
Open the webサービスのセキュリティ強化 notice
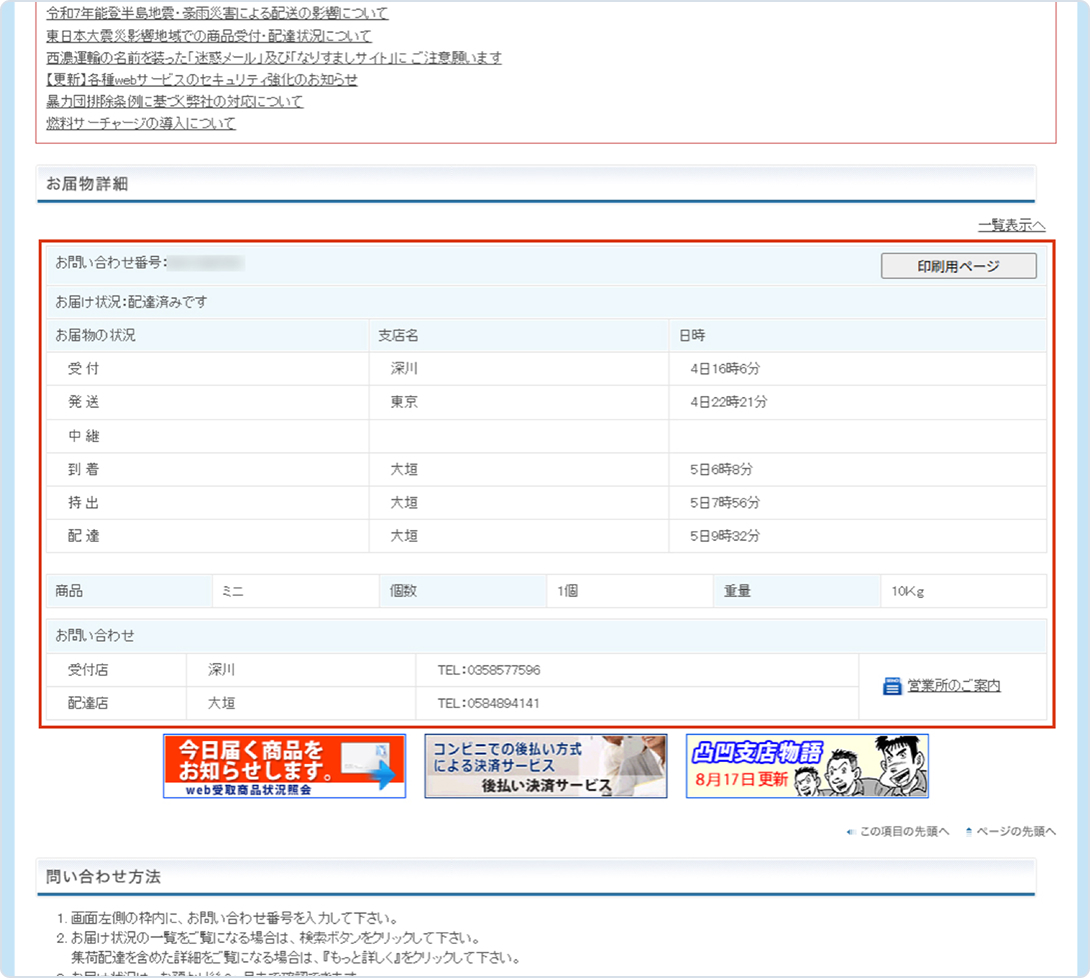click(x=202, y=79)
